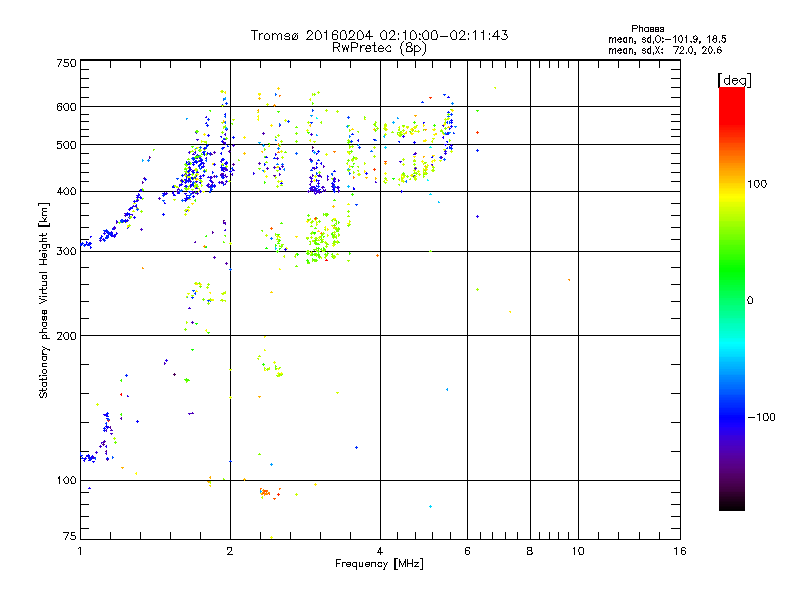Click the y-axis tick label "500"
The height and width of the screenshot is (600, 800).
tap(66, 145)
